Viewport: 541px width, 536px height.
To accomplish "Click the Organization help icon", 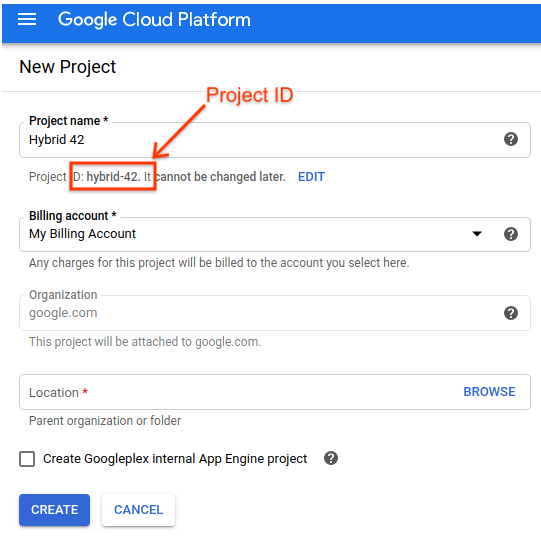I will pos(511,313).
